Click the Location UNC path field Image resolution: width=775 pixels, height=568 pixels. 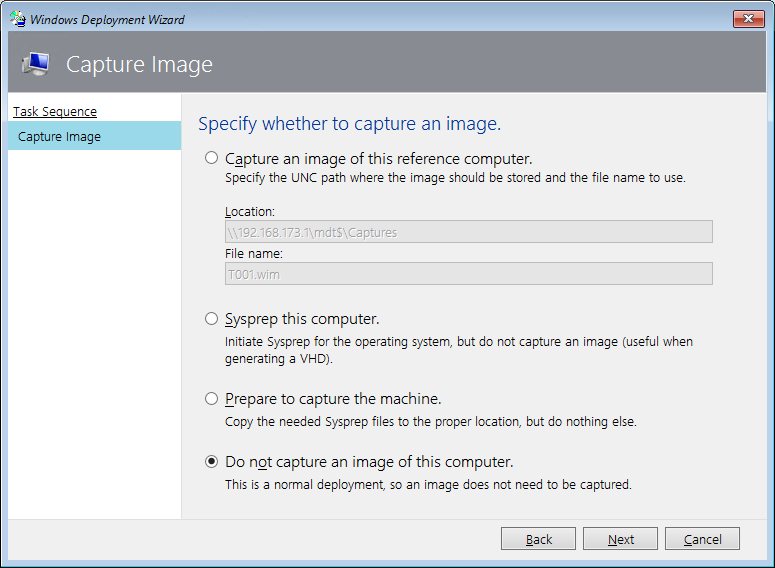pyautogui.click(x=469, y=232)
